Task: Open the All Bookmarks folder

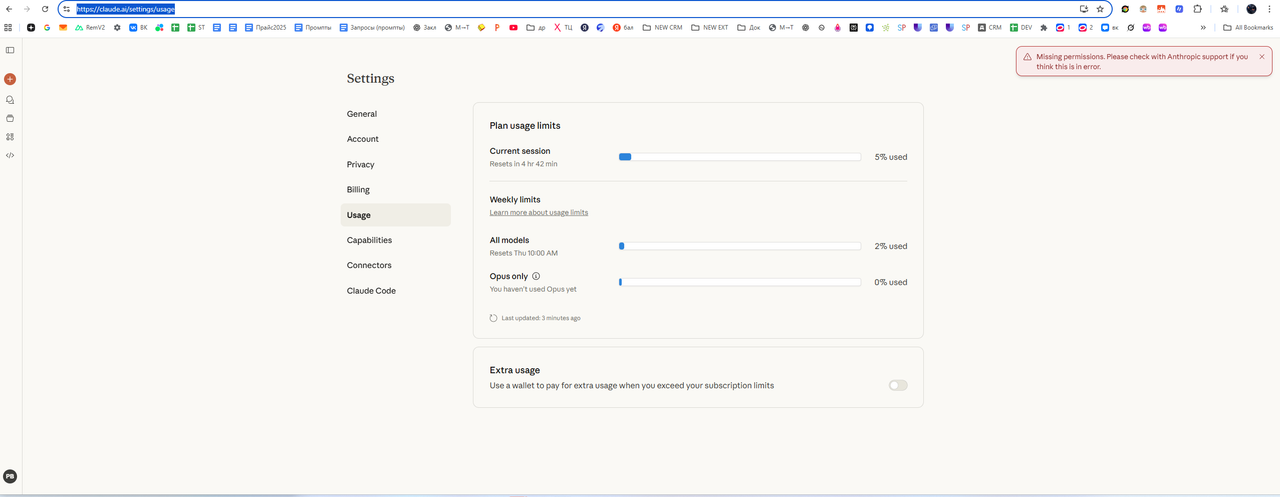Action: 1248,28
